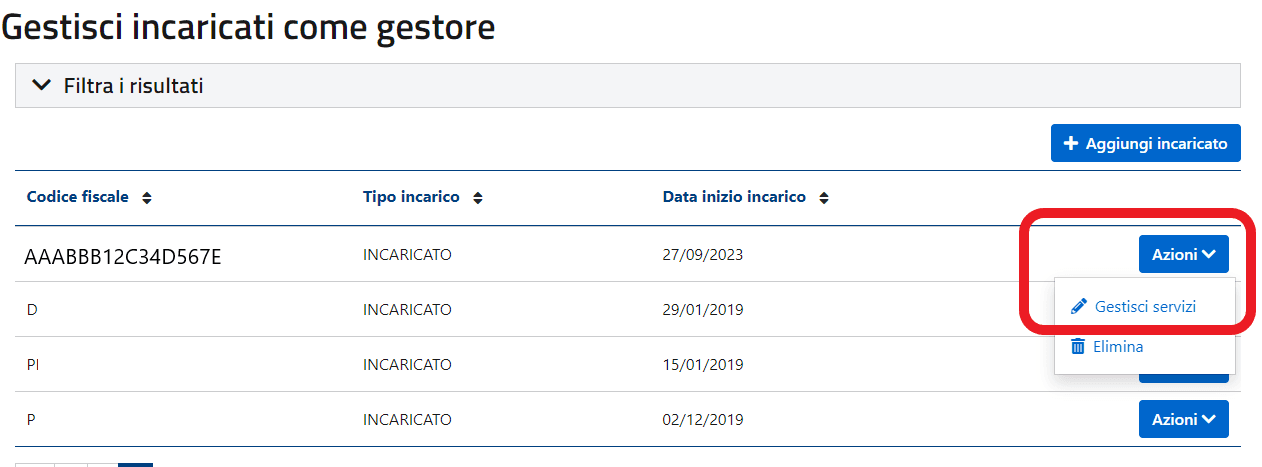
Task: Select the INCARICATO cell in the 15/01/2019 row
Action: pos(407,365)
